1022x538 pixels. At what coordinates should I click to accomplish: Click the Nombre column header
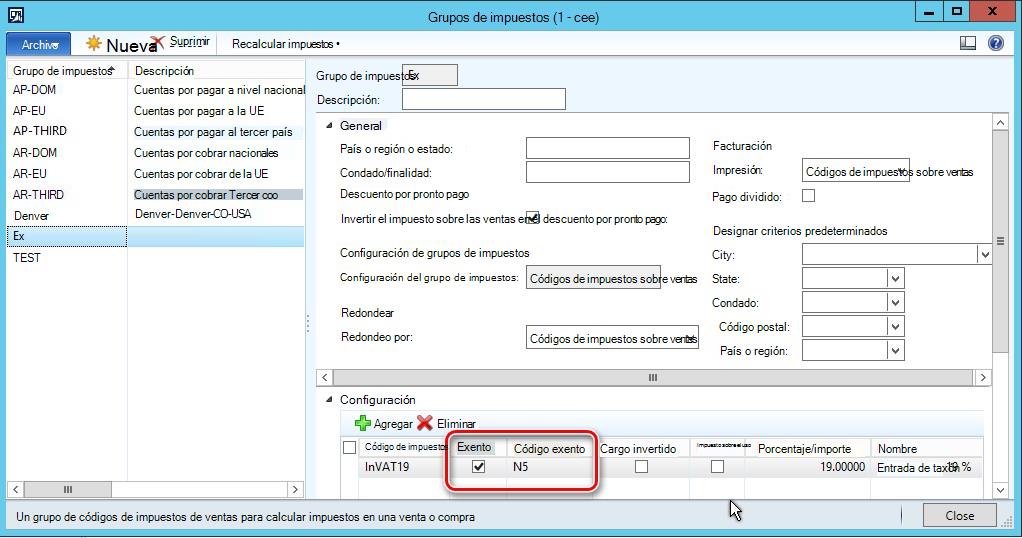pos(897,449)
